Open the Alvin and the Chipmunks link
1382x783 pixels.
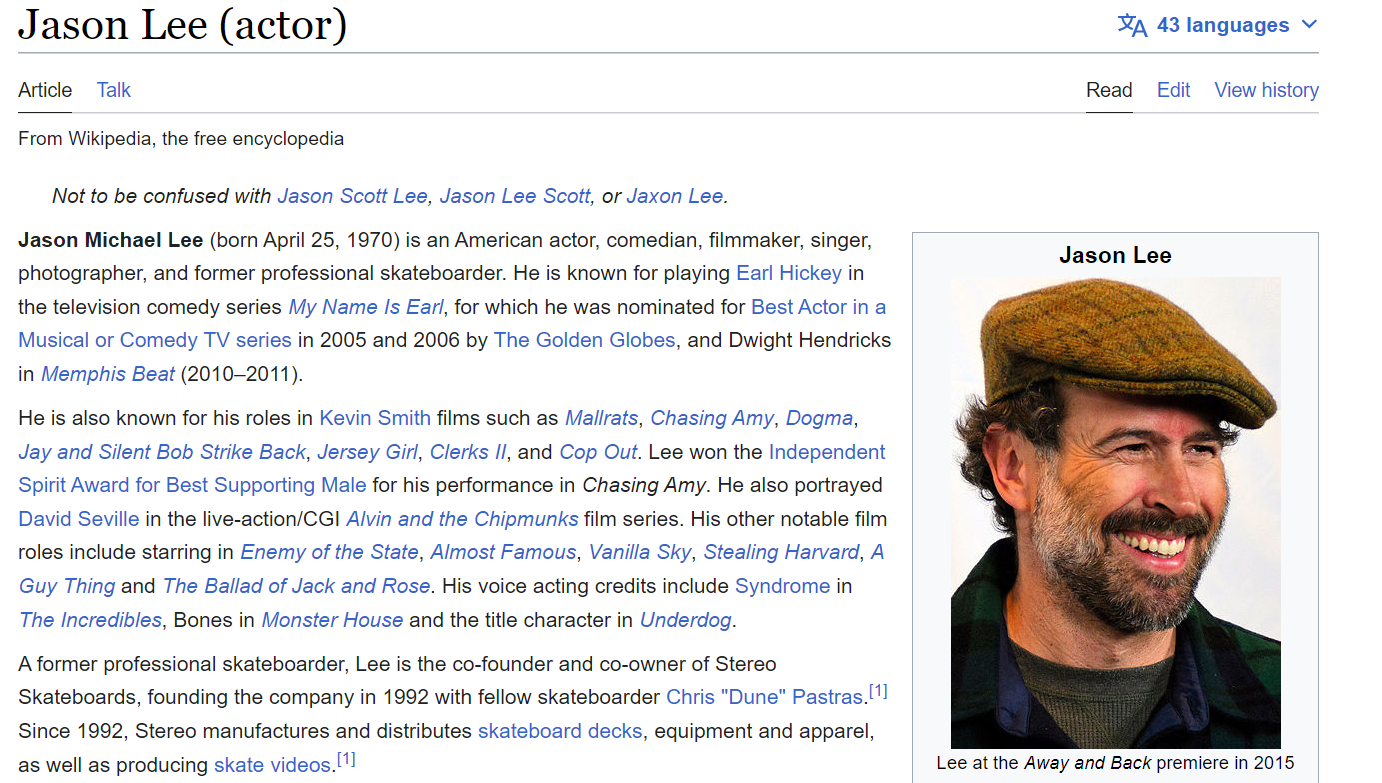point(462,519)
